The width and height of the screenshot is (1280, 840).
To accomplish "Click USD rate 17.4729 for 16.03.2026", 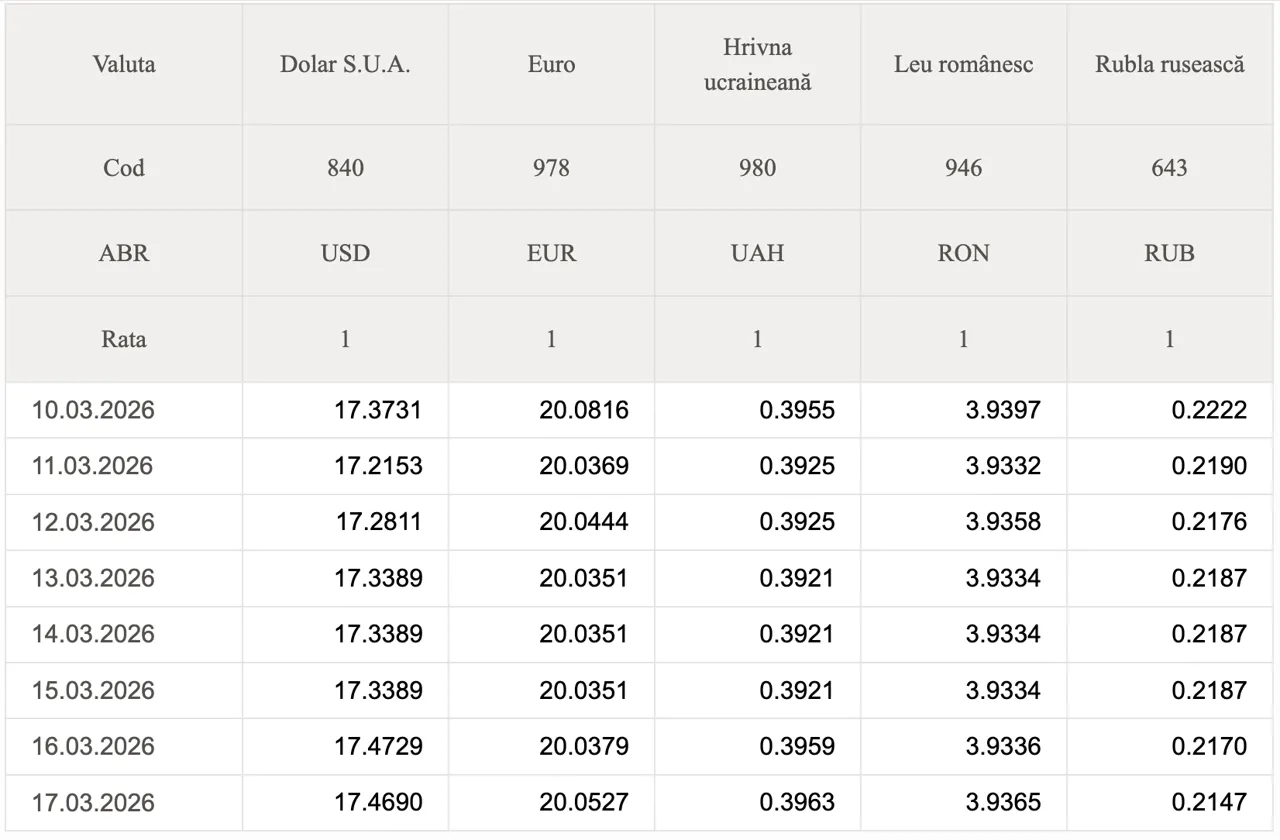I will (x=377, y=746).
